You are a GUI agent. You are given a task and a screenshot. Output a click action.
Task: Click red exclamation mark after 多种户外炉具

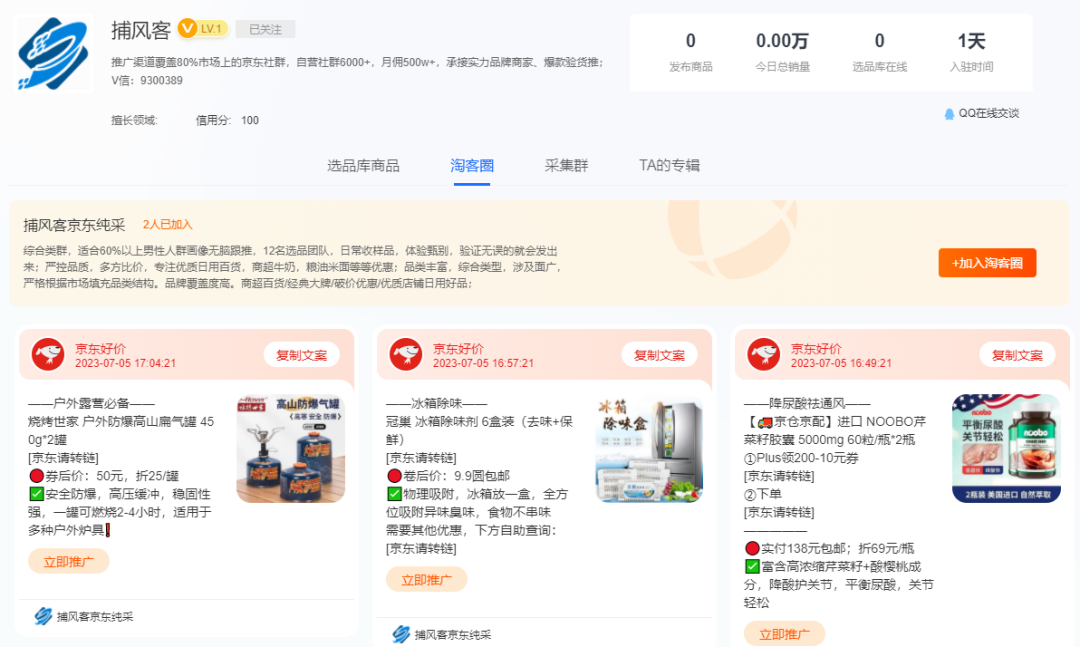[107, 530]
